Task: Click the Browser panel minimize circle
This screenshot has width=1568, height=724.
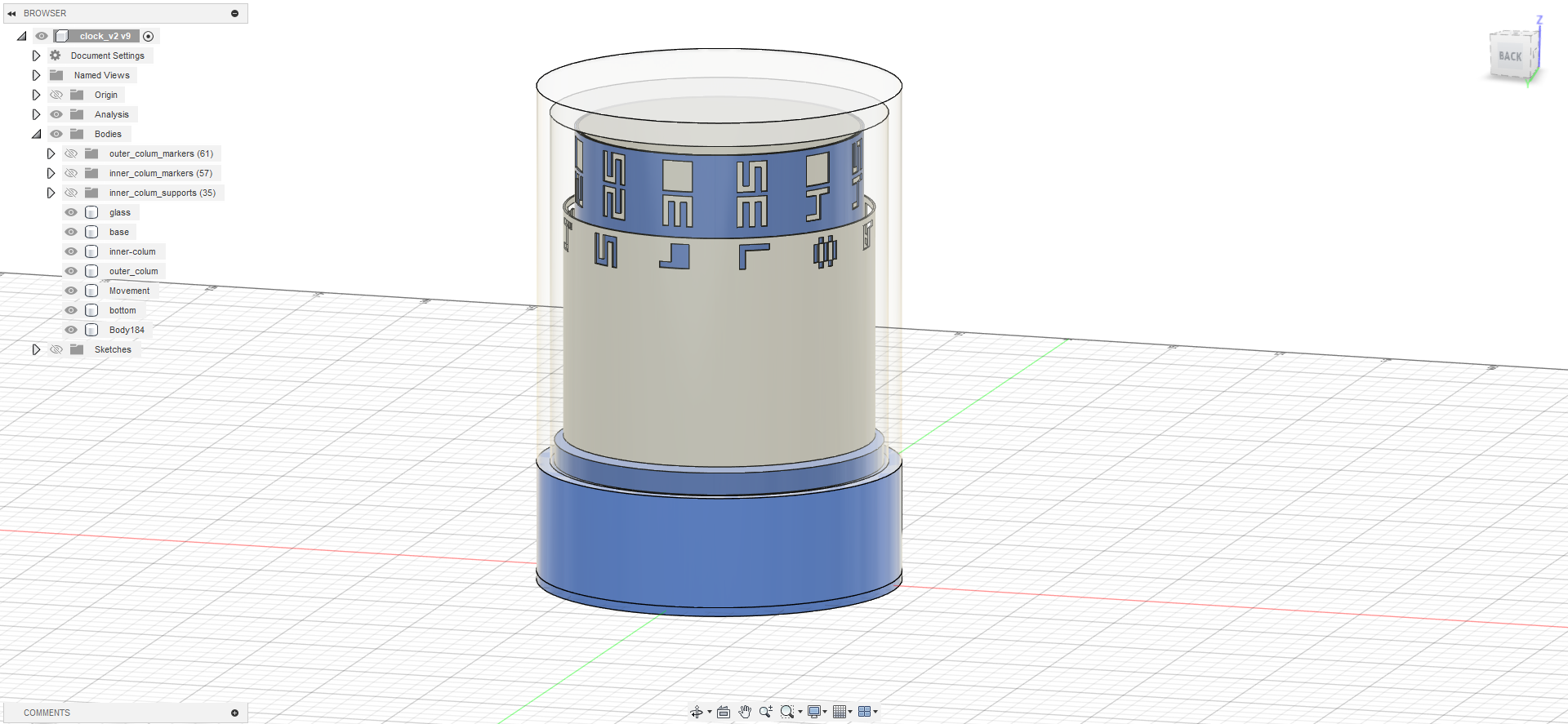Action: [x=234, y=13]
